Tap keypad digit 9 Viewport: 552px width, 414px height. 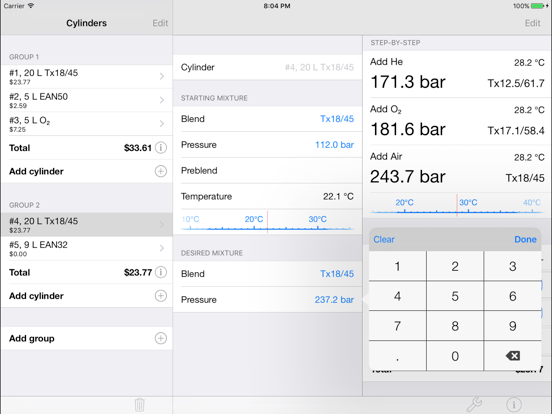coord(513,326)
